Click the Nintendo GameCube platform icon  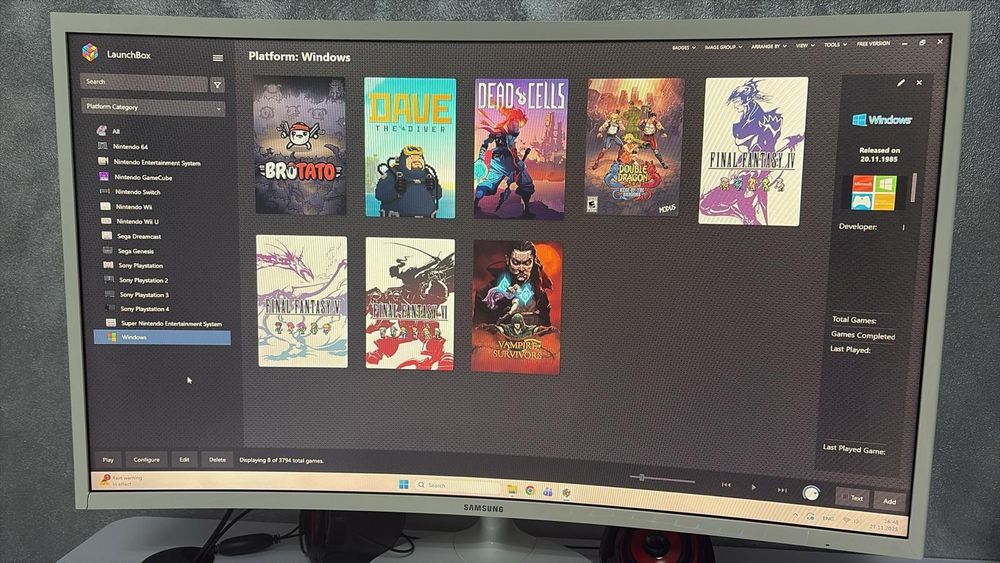click(x=104, y=177)
